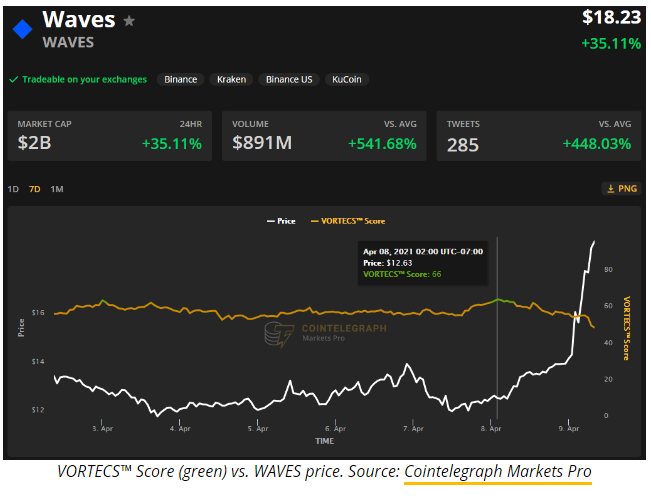
Task: Click the 3. Apr time axis marker
Action: coord(103,428)
